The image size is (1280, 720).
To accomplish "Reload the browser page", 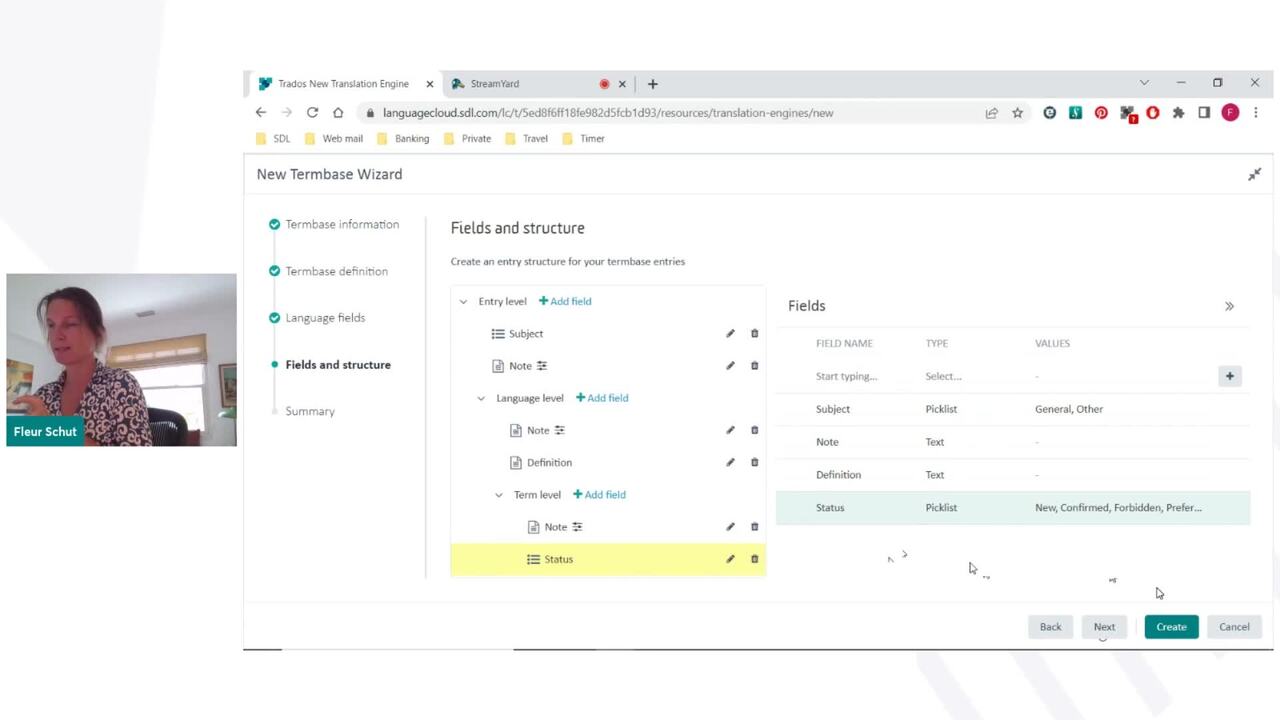I will [312, 113].
